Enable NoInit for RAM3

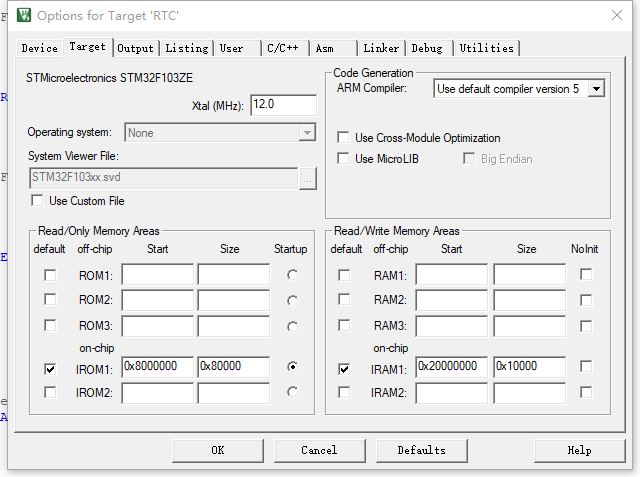click(x=586, y=326)
